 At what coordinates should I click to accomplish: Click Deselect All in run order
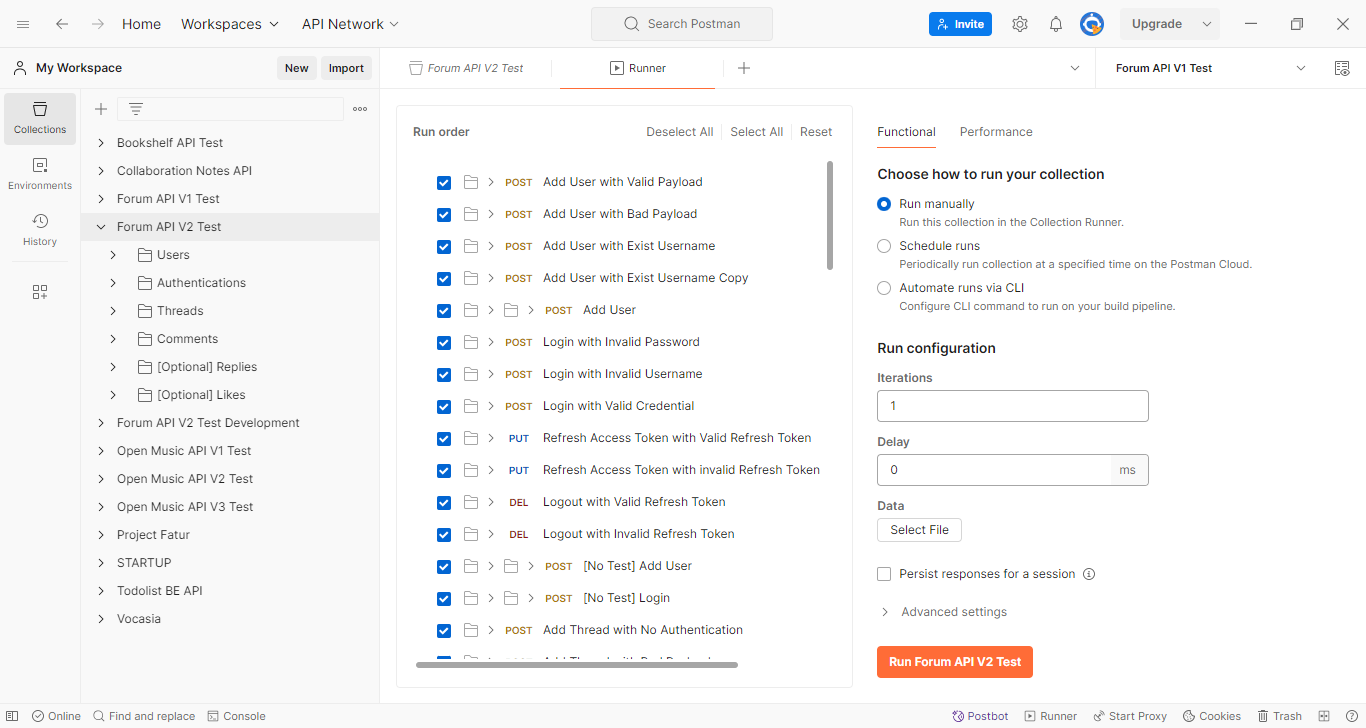click(x=680, y=132)
